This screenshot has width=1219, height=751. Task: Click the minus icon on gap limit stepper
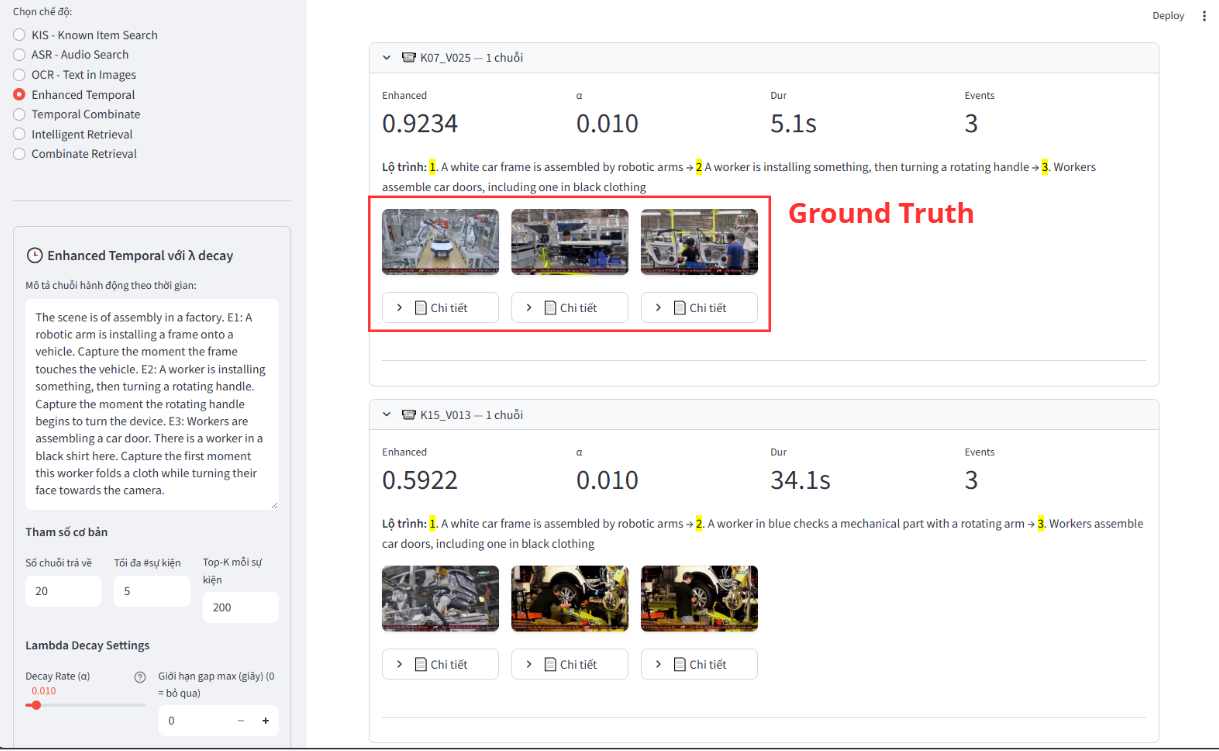pos(241,721)
